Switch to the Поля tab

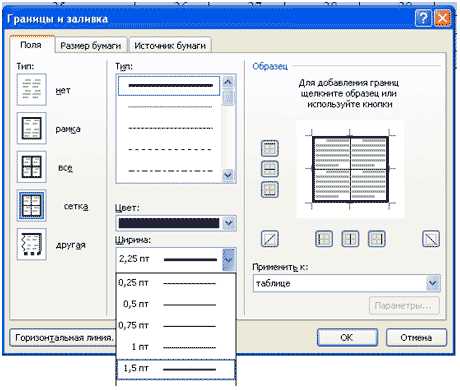coord(31,45)
